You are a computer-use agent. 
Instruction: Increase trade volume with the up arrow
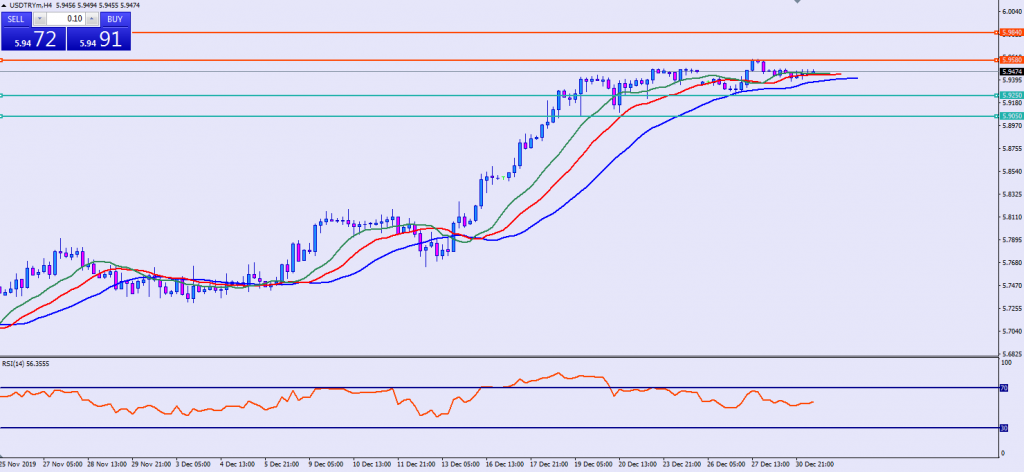pyautogui.click(x=92, y=18)
